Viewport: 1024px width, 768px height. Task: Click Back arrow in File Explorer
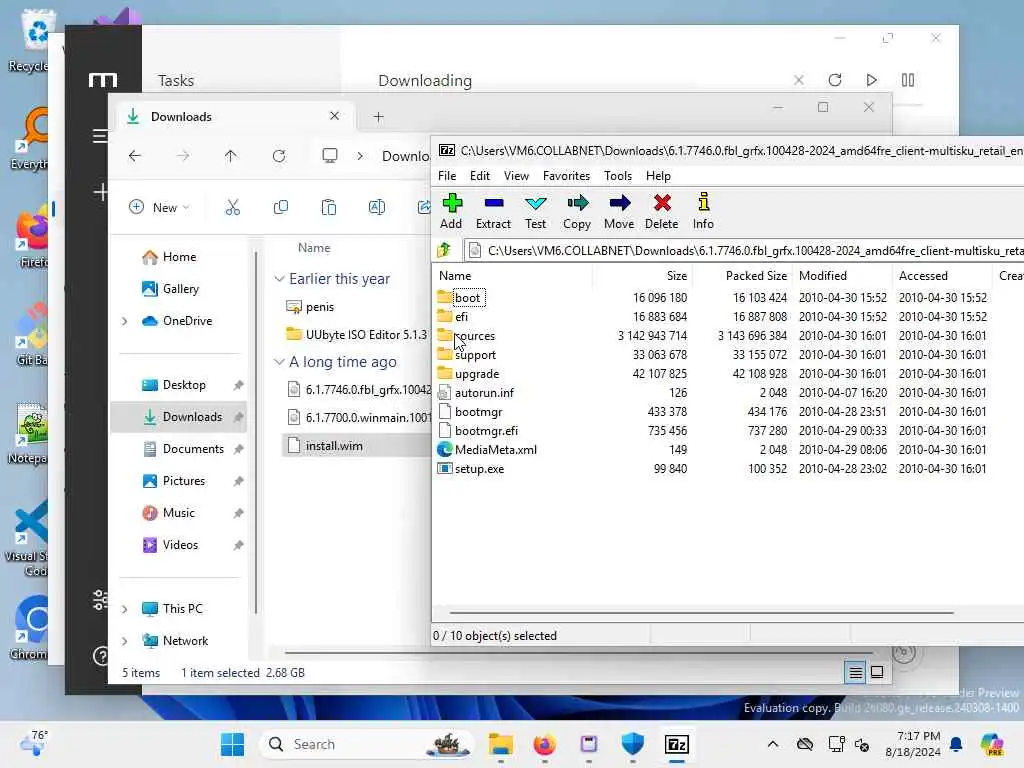coord(135,155)
